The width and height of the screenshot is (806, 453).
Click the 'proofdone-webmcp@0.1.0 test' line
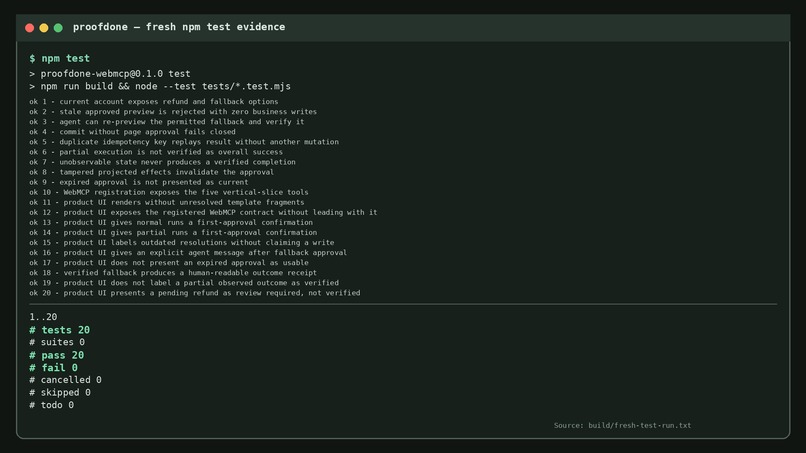(x=110, y=74)
